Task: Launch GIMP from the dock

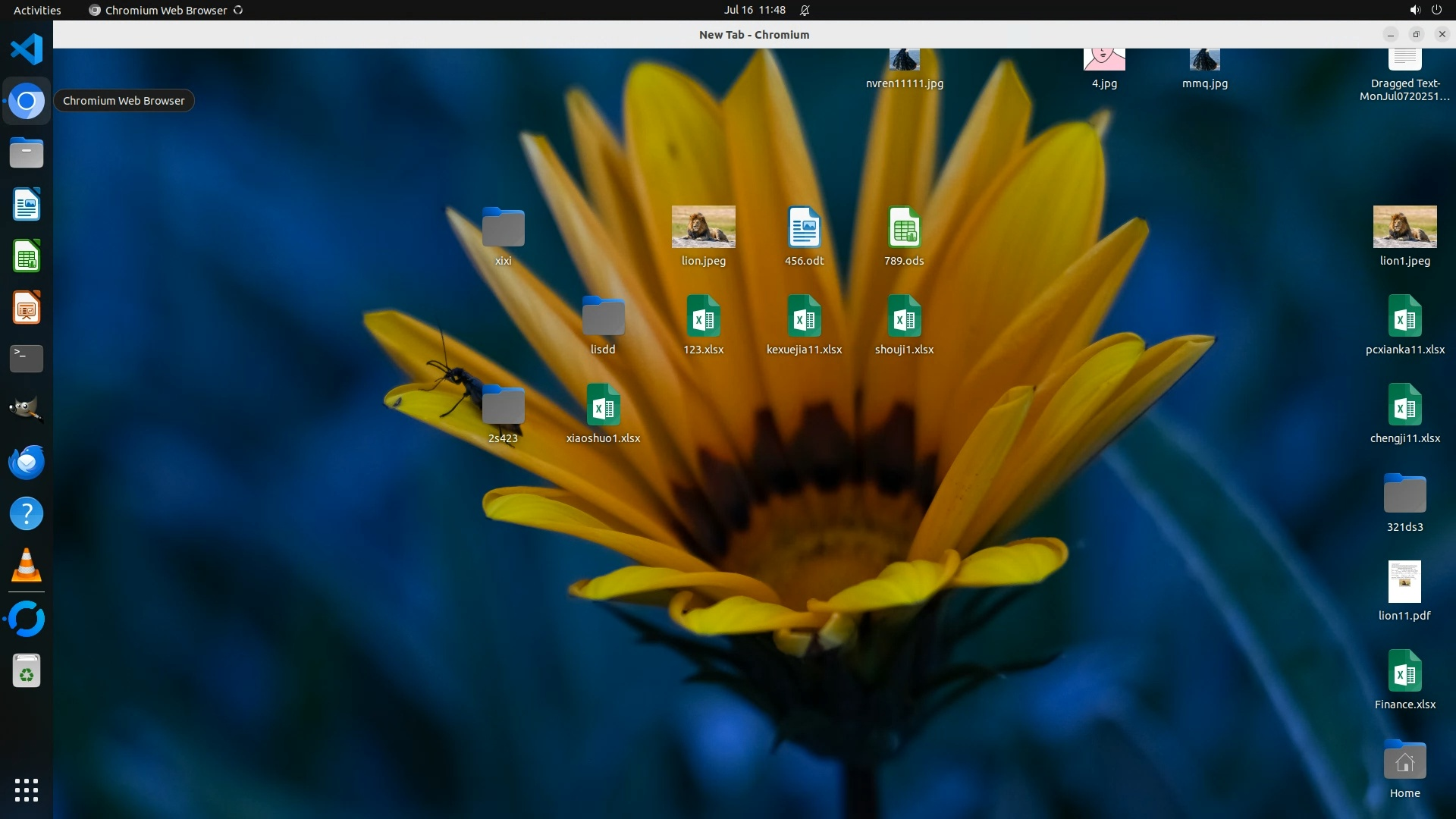Action: click(27, 409)
